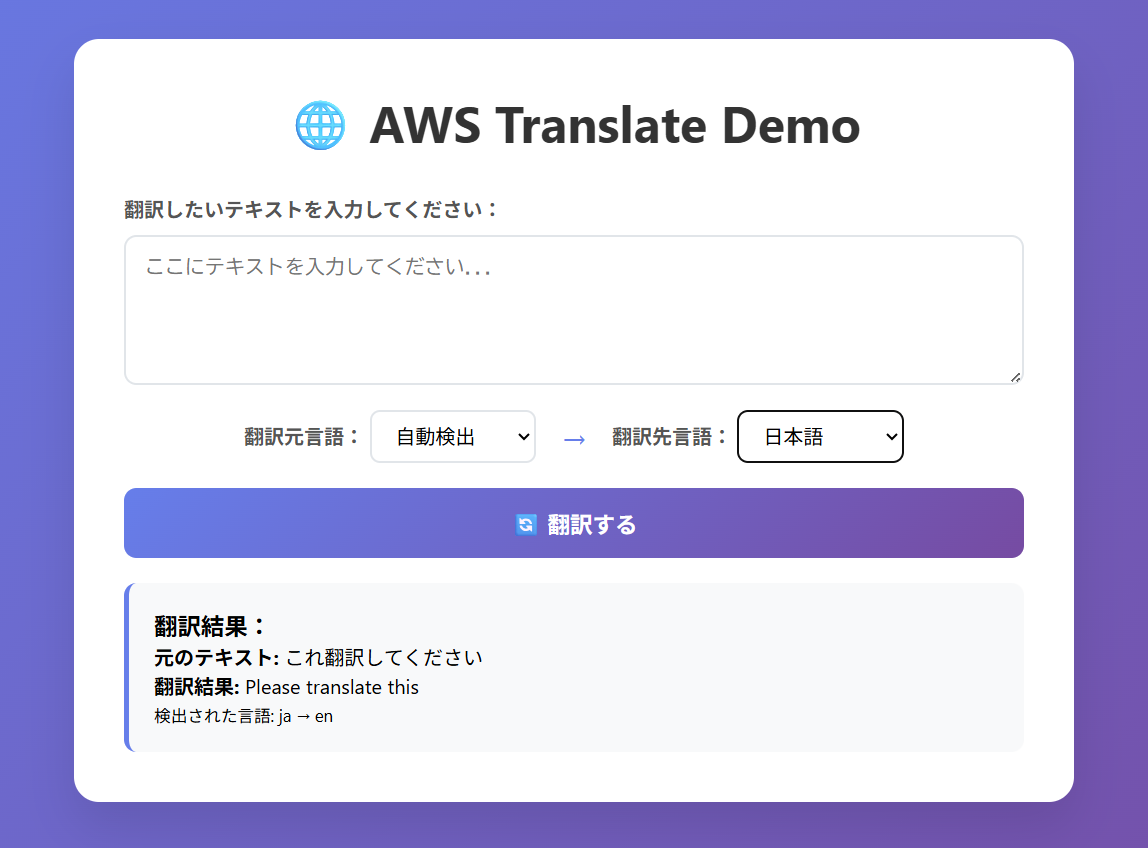Click the translated text Please translate this
The height and width of the screenshot is (848, 1148).
(332, 688)
